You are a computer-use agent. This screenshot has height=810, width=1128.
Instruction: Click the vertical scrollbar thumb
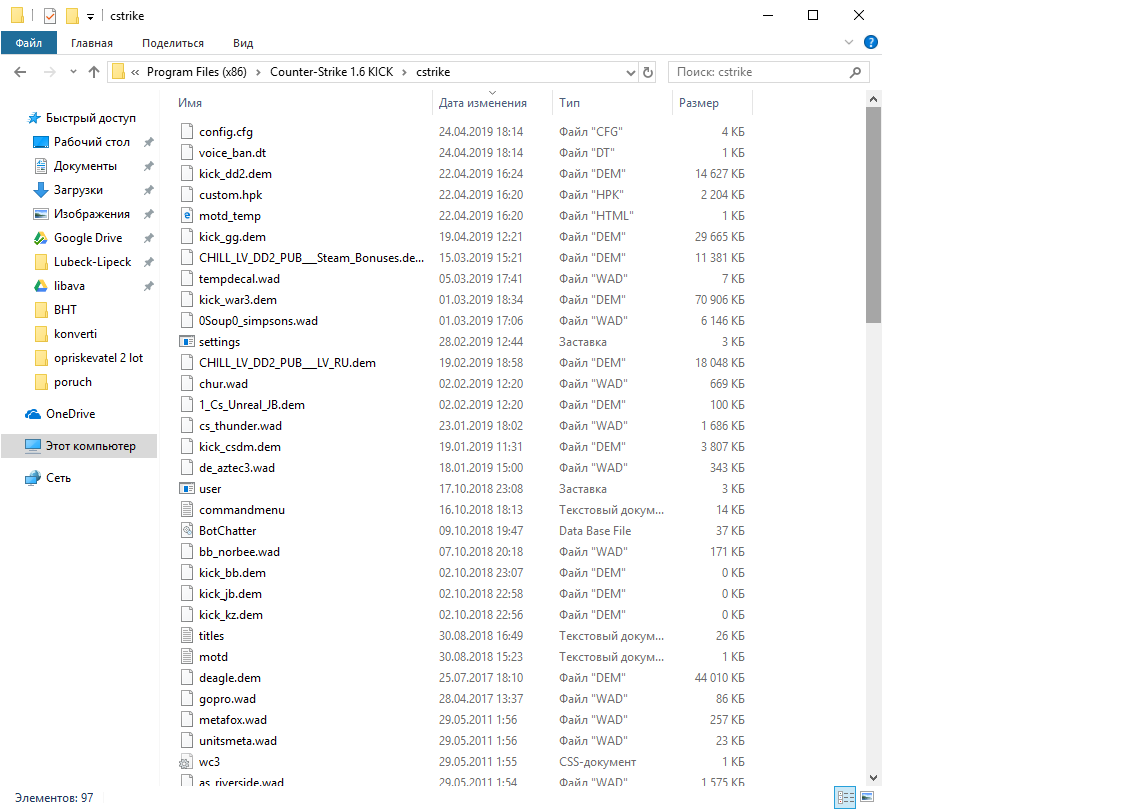click(873, 216)
